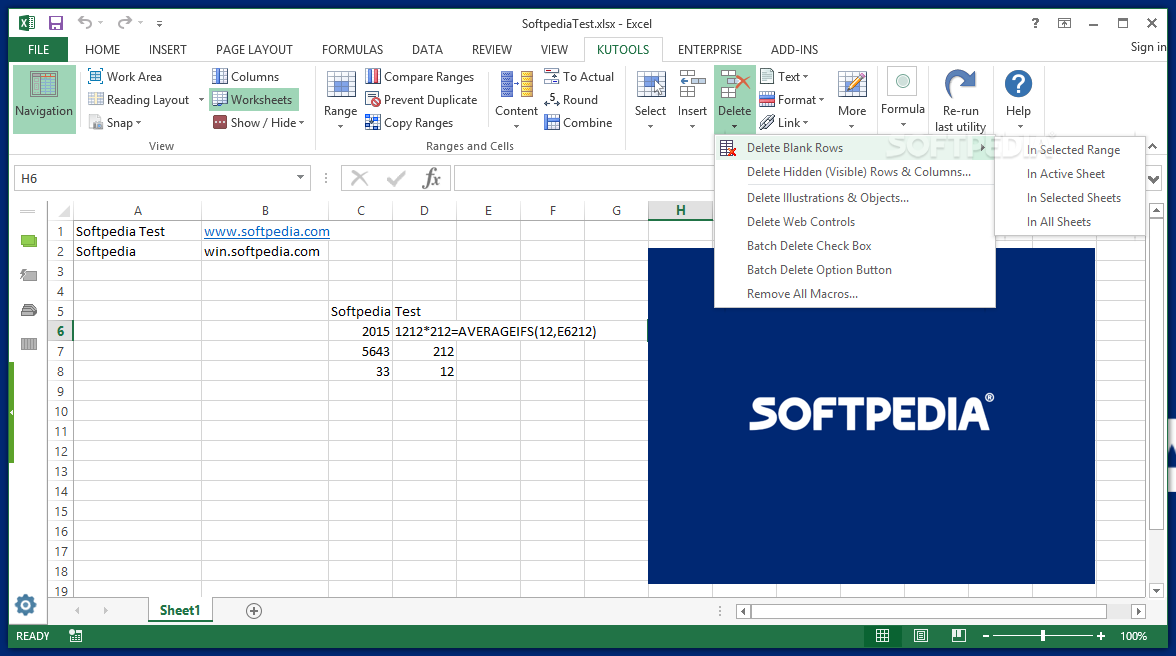
Task: Switch to Page Layout view in status bar
Action: coord(921,636)
